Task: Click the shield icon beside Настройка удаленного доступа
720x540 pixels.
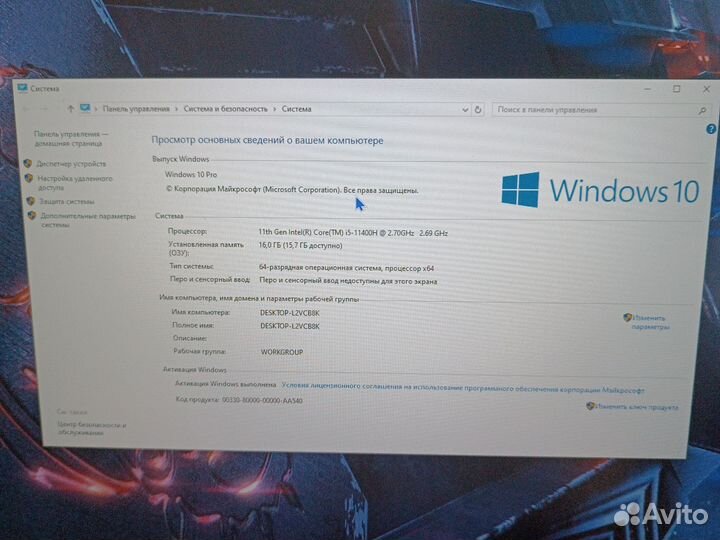Action: [x=28, y=178]
